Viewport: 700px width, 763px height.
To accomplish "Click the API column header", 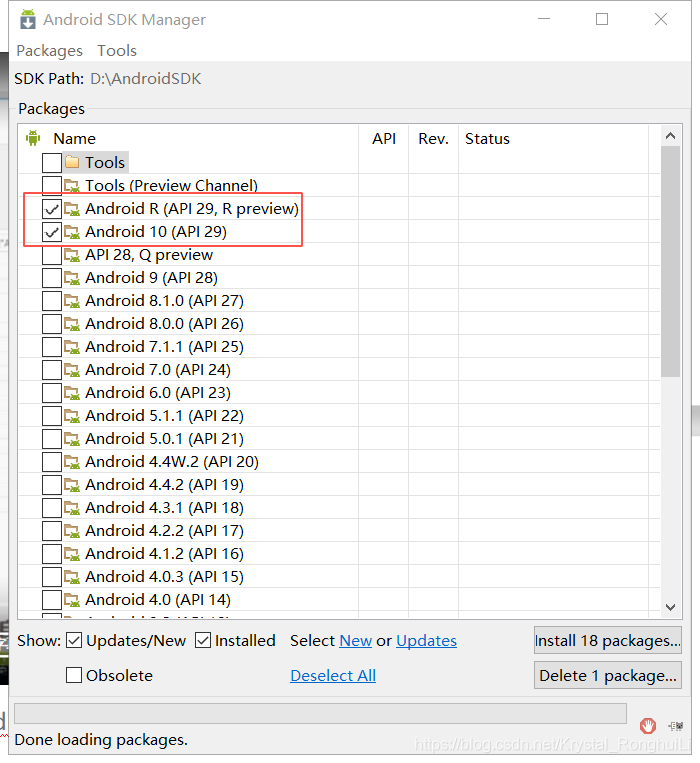I will pos(384,139).
